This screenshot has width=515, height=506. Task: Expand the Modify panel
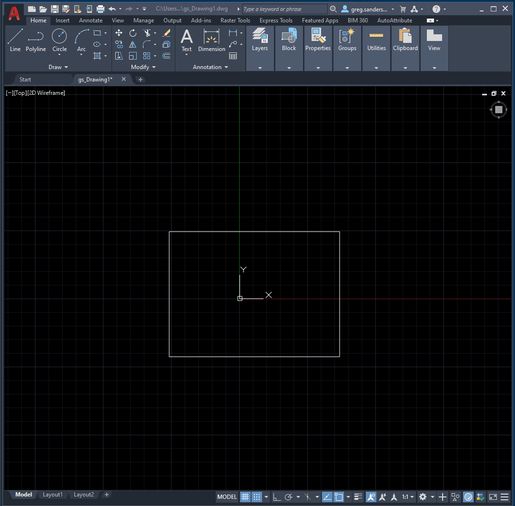(143, 67)
